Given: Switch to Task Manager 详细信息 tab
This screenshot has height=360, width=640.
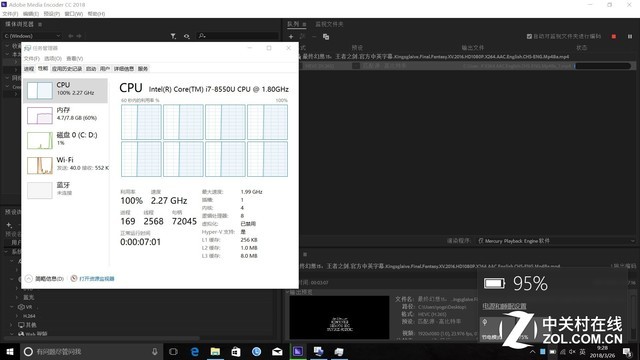Looking at the screenshot, I should tap(124, 69).
